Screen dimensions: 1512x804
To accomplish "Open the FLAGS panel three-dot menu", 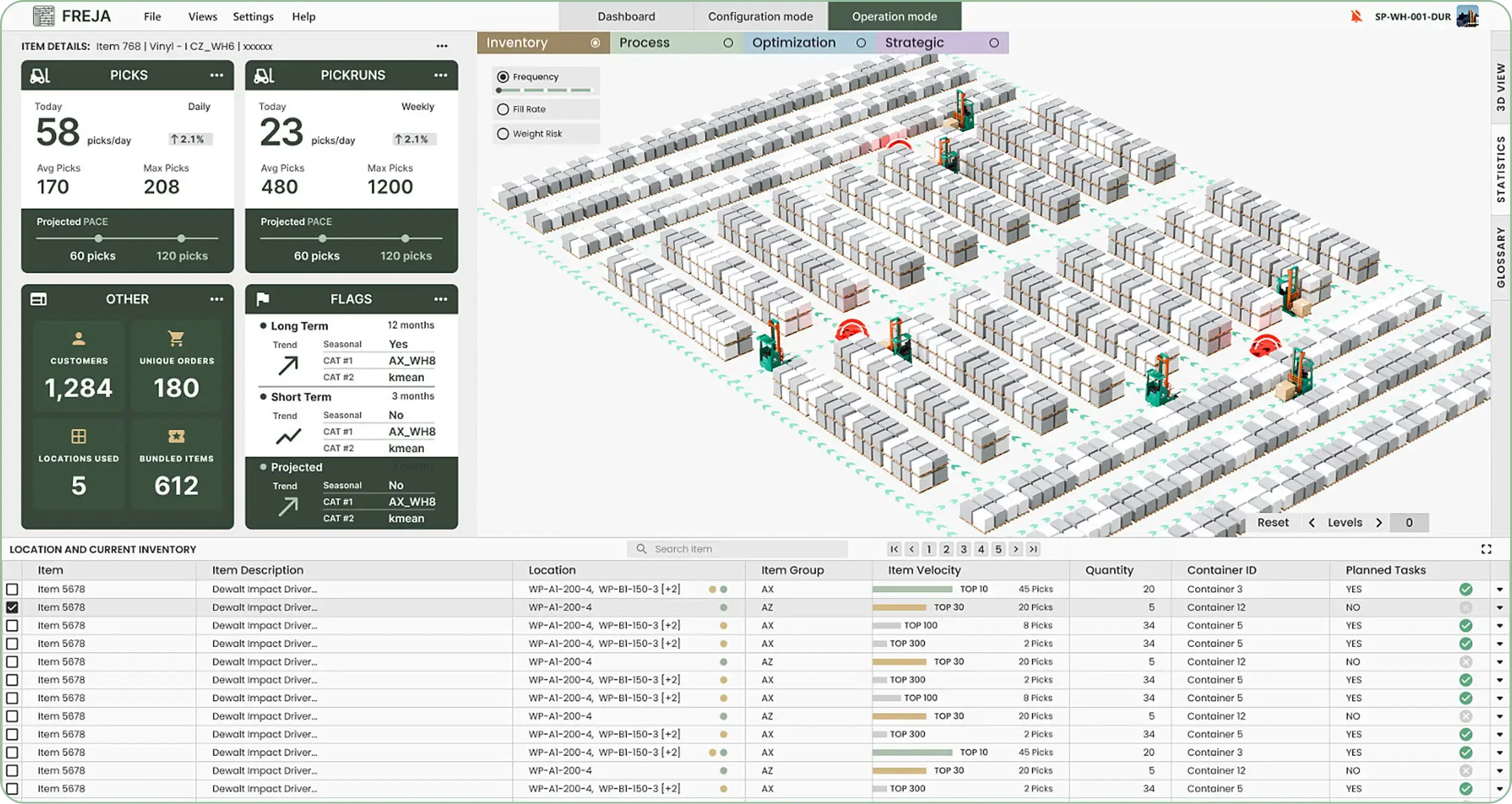I will tap(441, 299).
